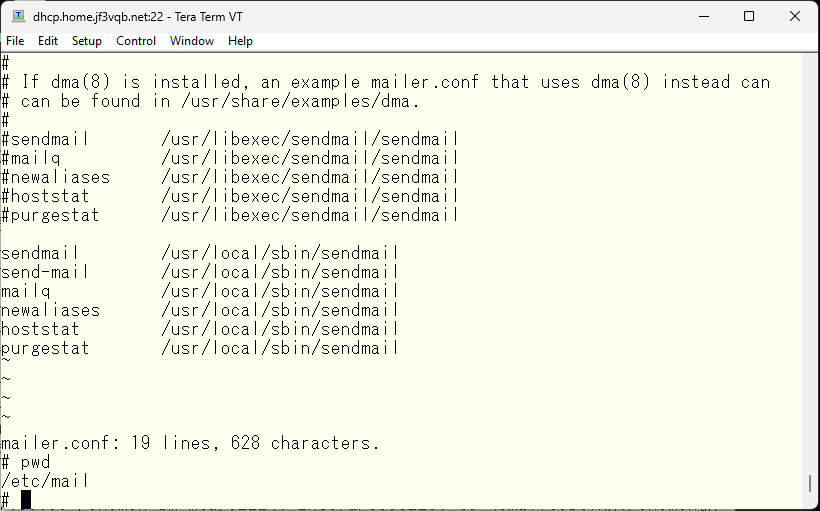
Task: Click the Tera Term icon in title bar
Action: click(x=19, y=16)
